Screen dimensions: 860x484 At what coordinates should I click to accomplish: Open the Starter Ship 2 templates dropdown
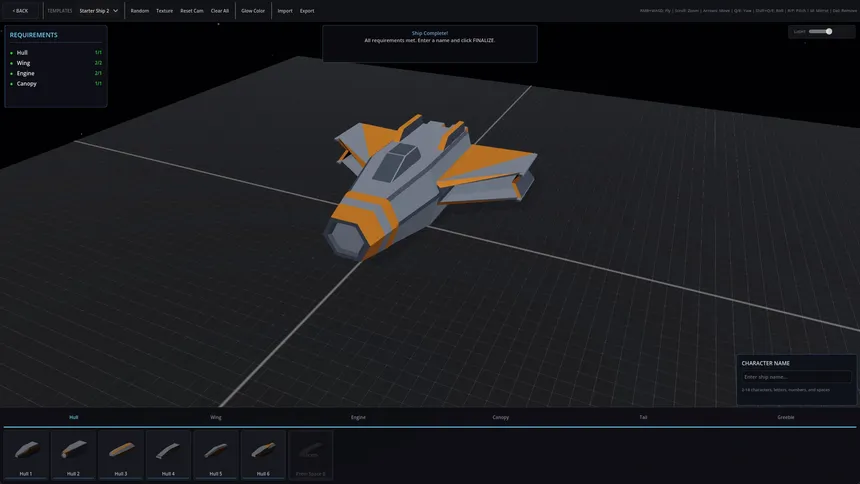pyautogui.click(x=99, y=11)
